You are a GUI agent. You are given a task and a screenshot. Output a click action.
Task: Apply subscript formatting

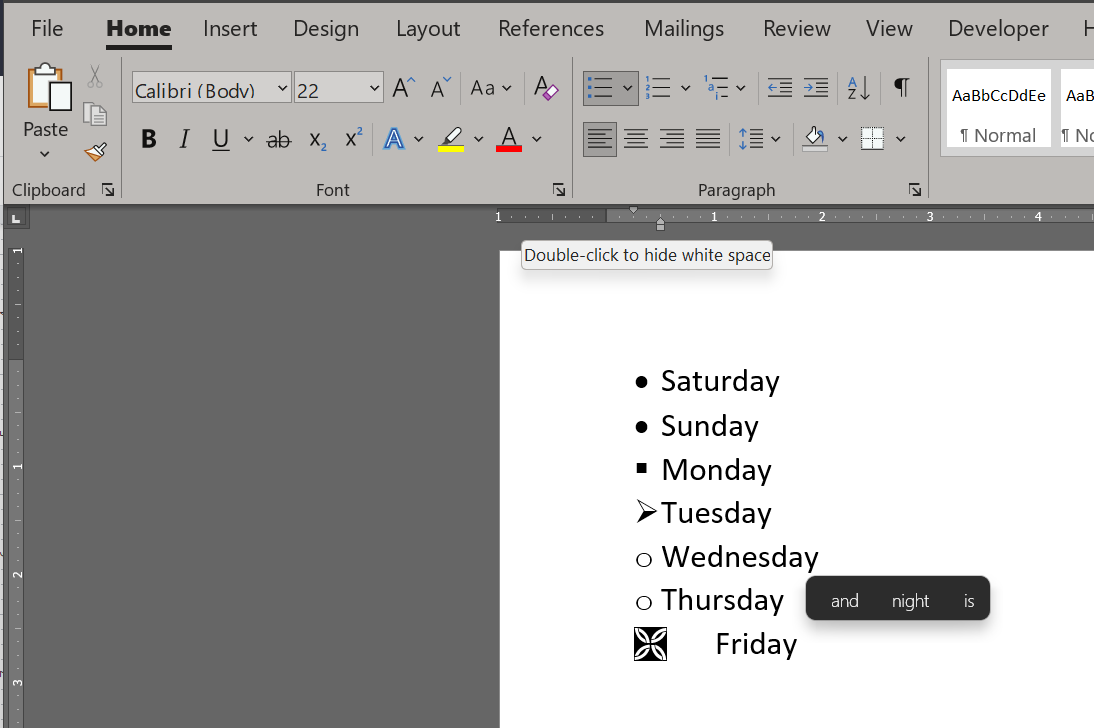(x=317, y=140)
